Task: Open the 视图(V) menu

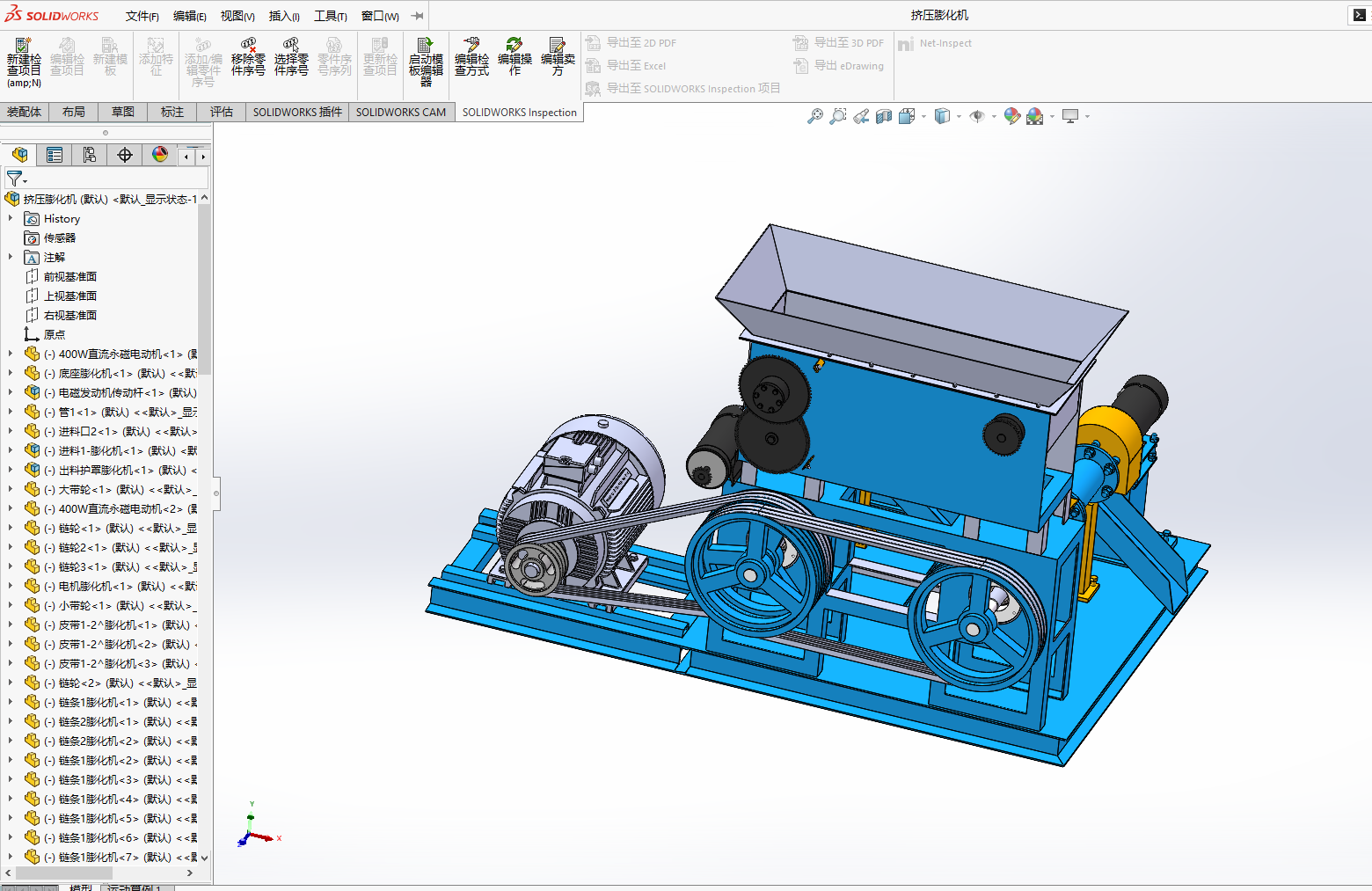Action: point(237,16)
